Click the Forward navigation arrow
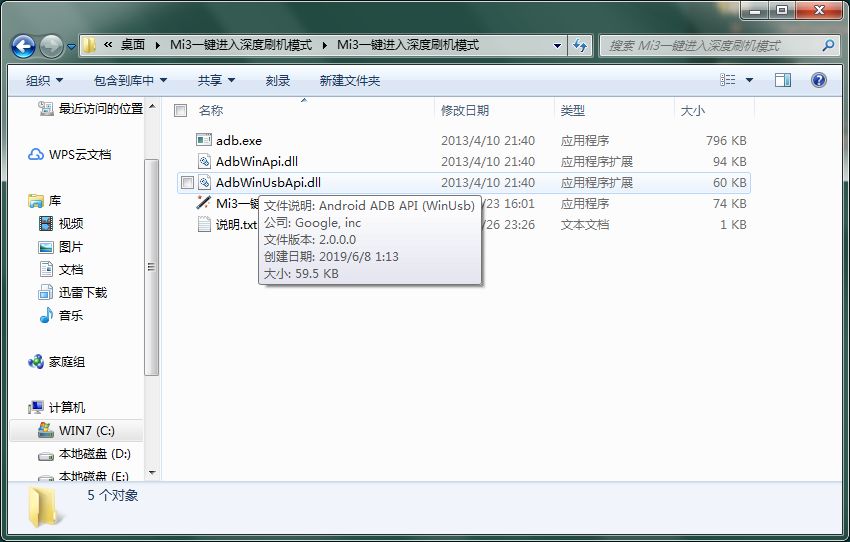850x542 pixels. tap(51, 47)
